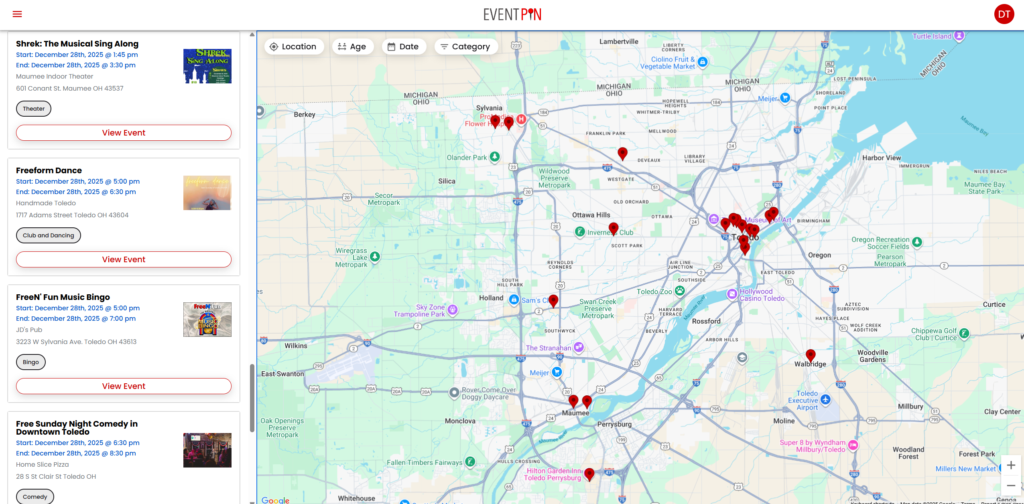Zoom in on the map
The width and height of the screenshot is (1024, 504).
tap(1010, 465)
